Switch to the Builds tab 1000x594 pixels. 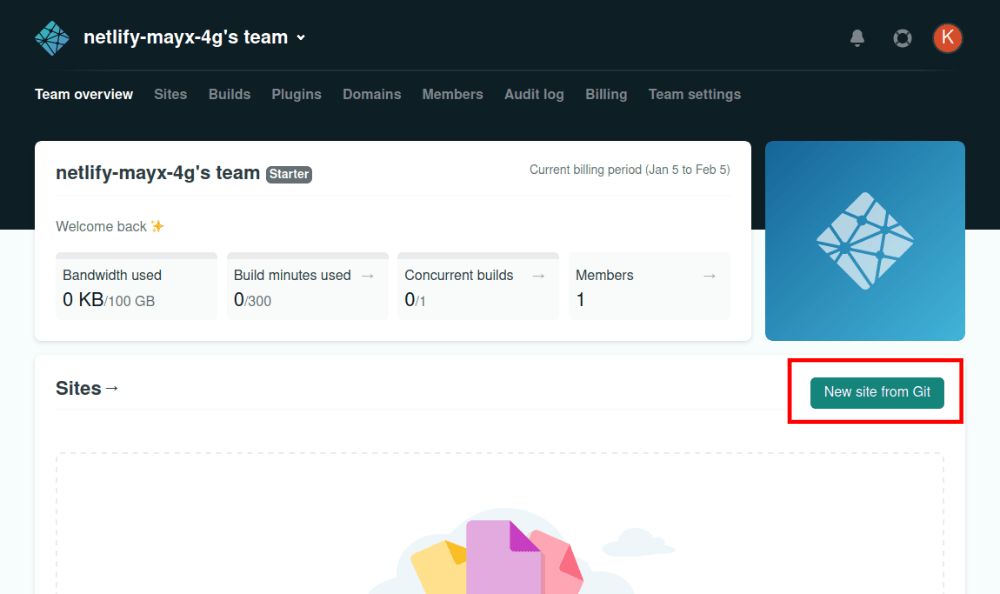pyautogui.click(x=229, y=94)
